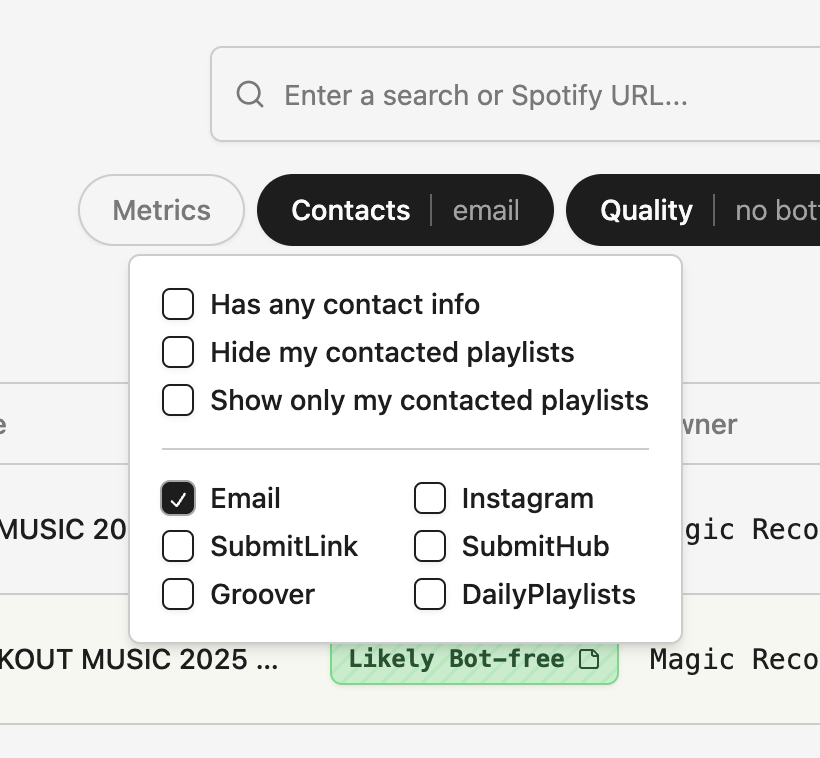Click the Likely Bot-free badge
Image resolution: width=820 pixels, height=758 pixels.
pos(460,659)
